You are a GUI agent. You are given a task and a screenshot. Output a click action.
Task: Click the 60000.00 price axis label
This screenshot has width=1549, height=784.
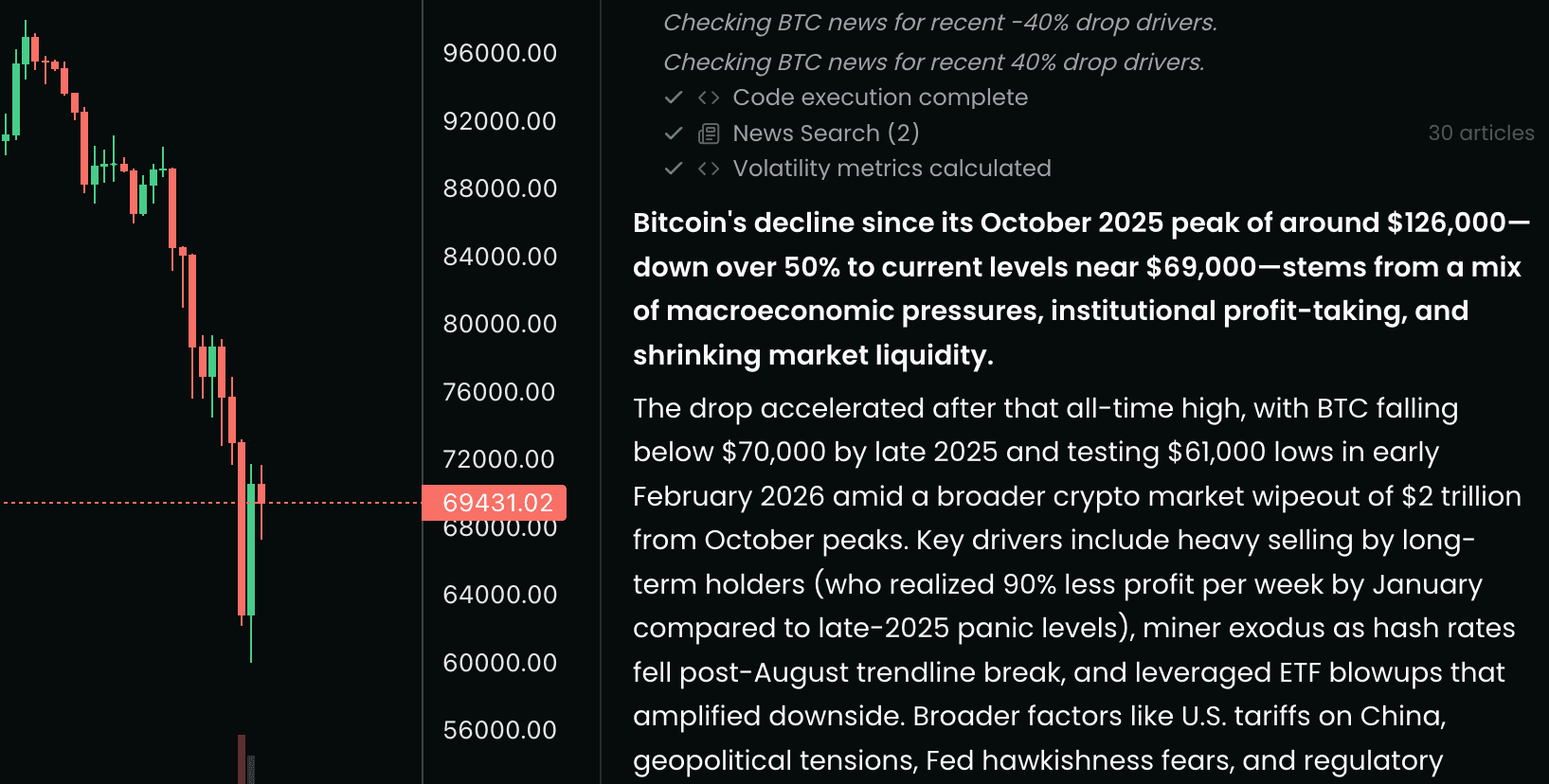click(499, 663)
